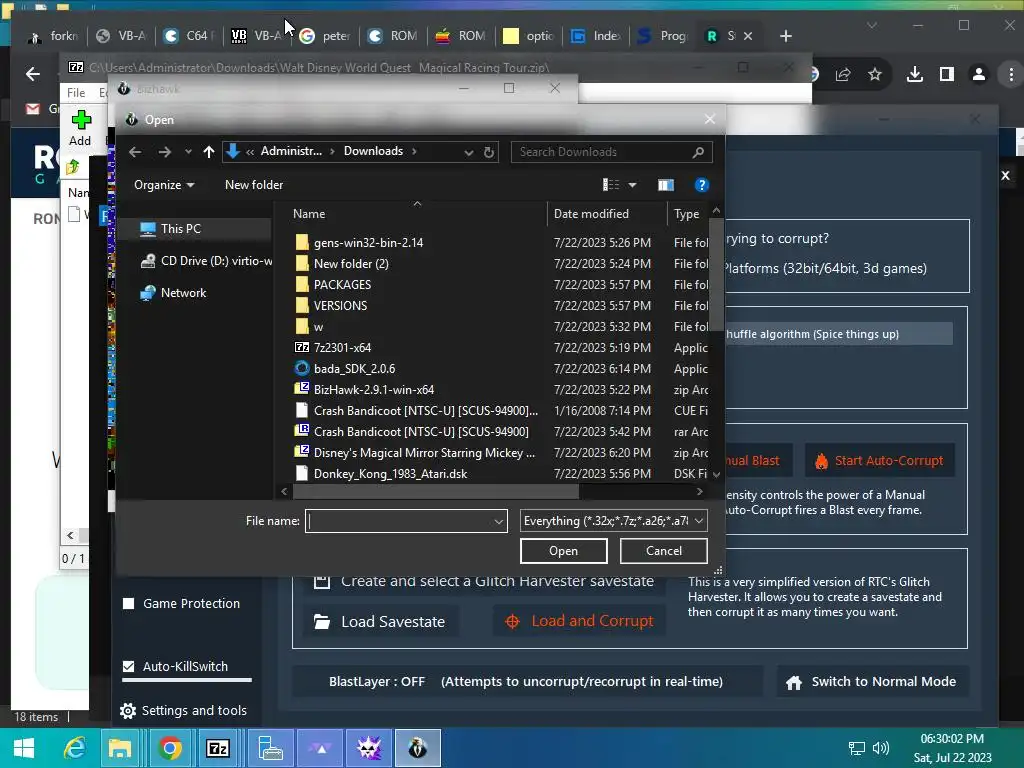
Task: Open Settings and tools
Action: pos(184,711)
